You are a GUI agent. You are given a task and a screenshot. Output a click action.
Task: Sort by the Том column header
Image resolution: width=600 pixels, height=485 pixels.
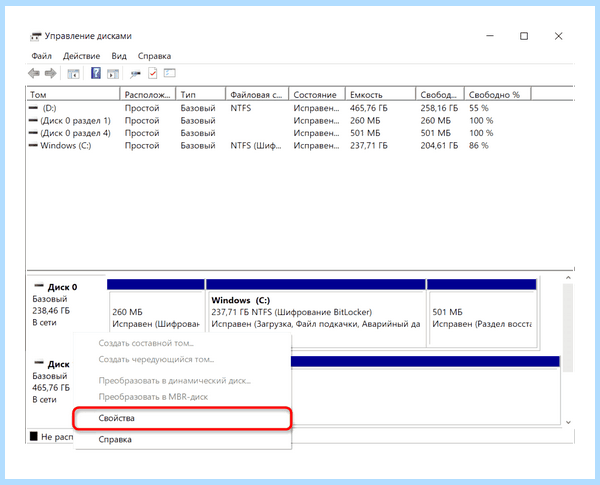click(73, 94)
